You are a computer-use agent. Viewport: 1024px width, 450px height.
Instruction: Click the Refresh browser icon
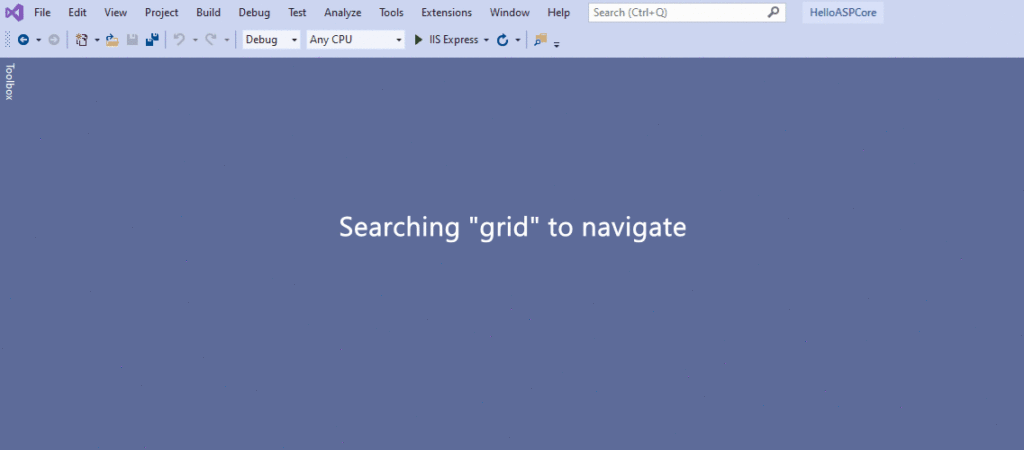tap(502, 40)
